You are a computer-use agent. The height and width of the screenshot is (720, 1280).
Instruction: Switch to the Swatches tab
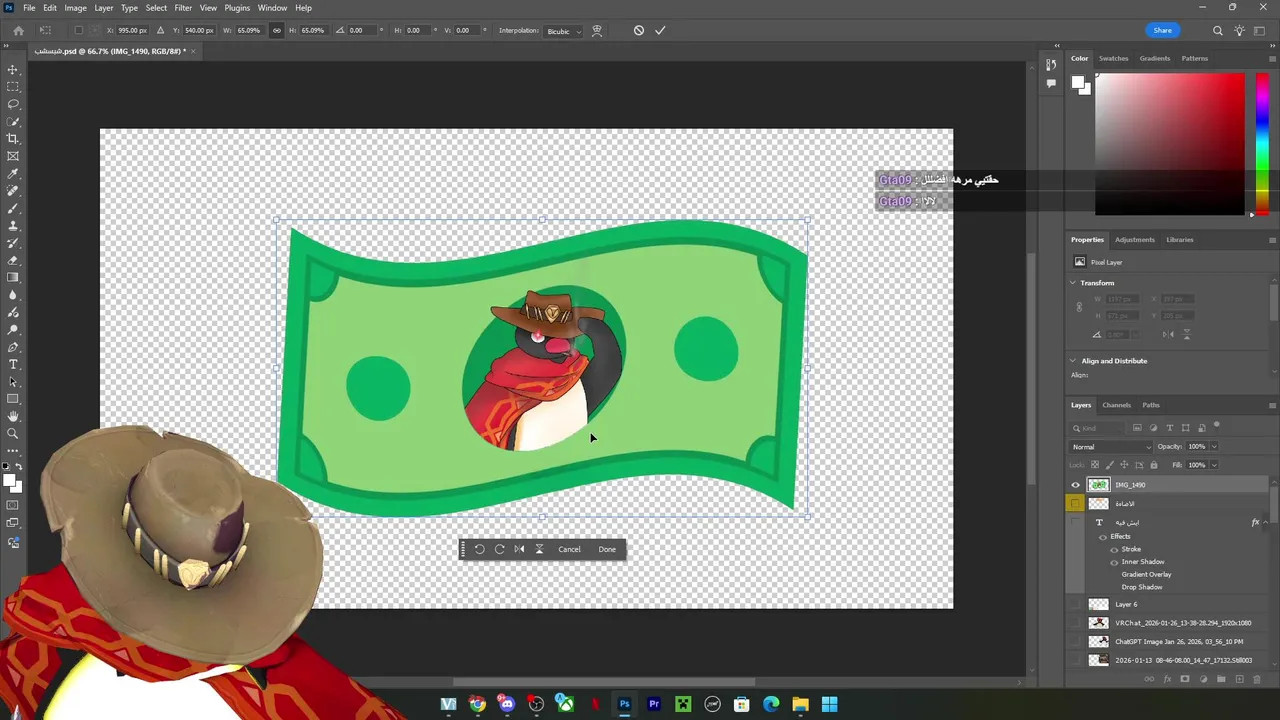[x=1113, y=58]
